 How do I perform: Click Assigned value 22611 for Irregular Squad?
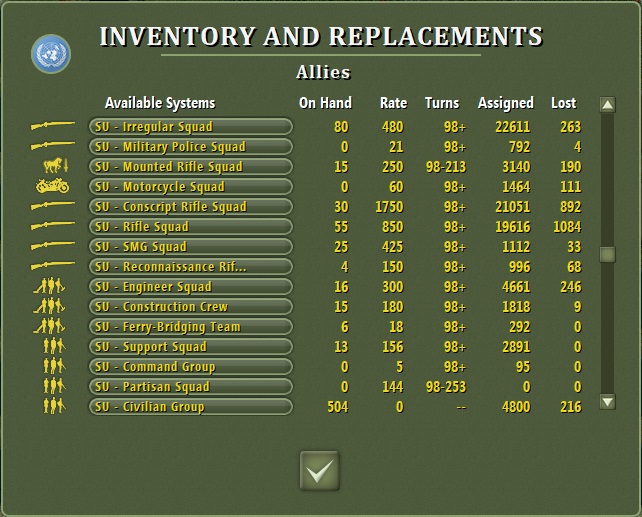[513, 127]
